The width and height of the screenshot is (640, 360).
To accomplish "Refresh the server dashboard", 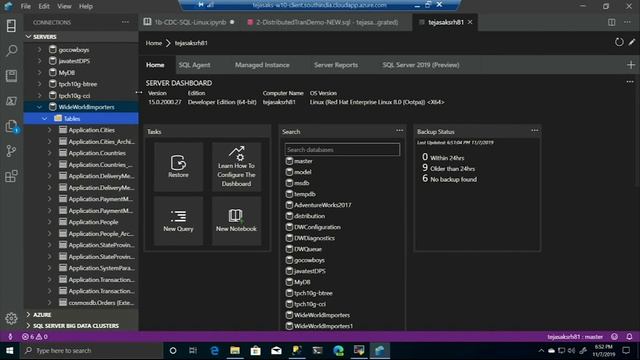I will (619, 42).
